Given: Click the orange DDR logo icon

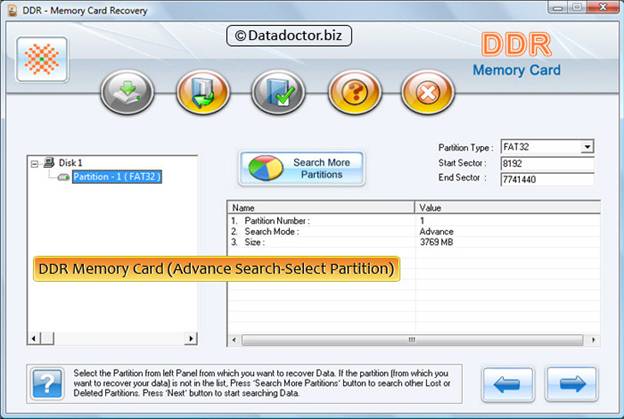Looking at the screenshot, I should click(42, 59).
